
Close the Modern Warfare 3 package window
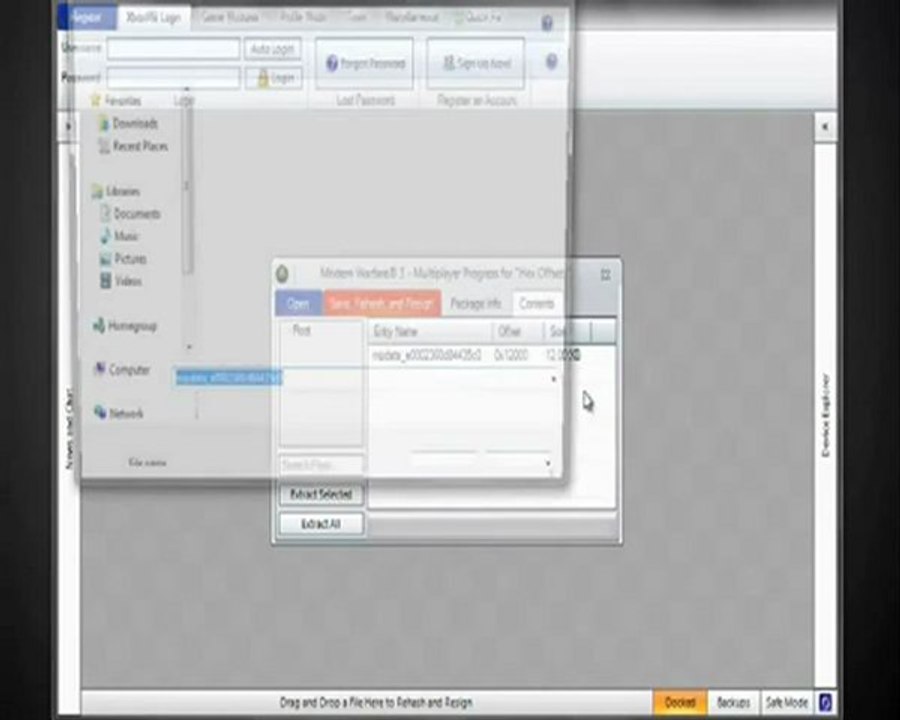coord(606,274)
